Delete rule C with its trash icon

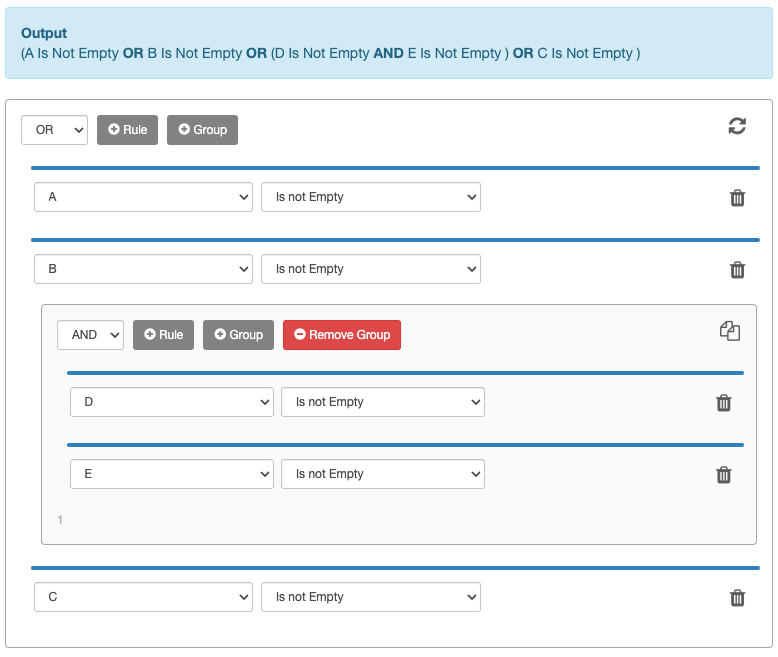[737, 598]
